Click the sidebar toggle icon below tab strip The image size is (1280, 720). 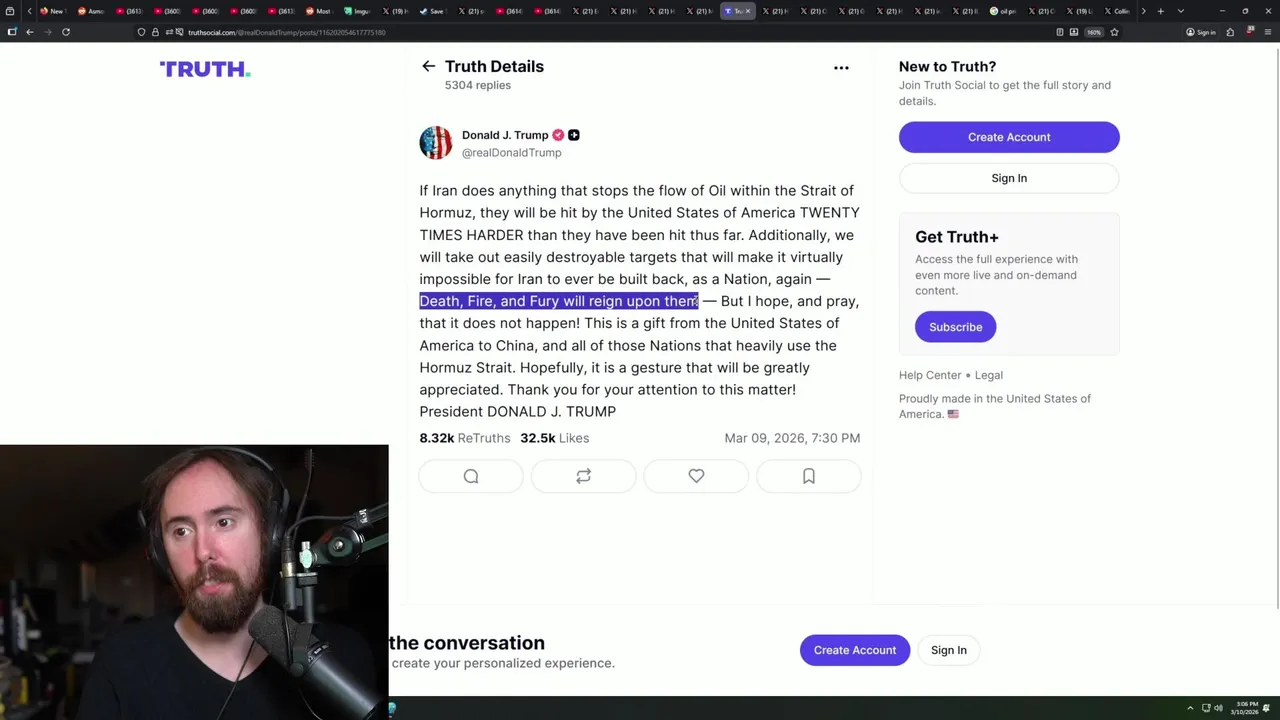click(x=12, y=32)
